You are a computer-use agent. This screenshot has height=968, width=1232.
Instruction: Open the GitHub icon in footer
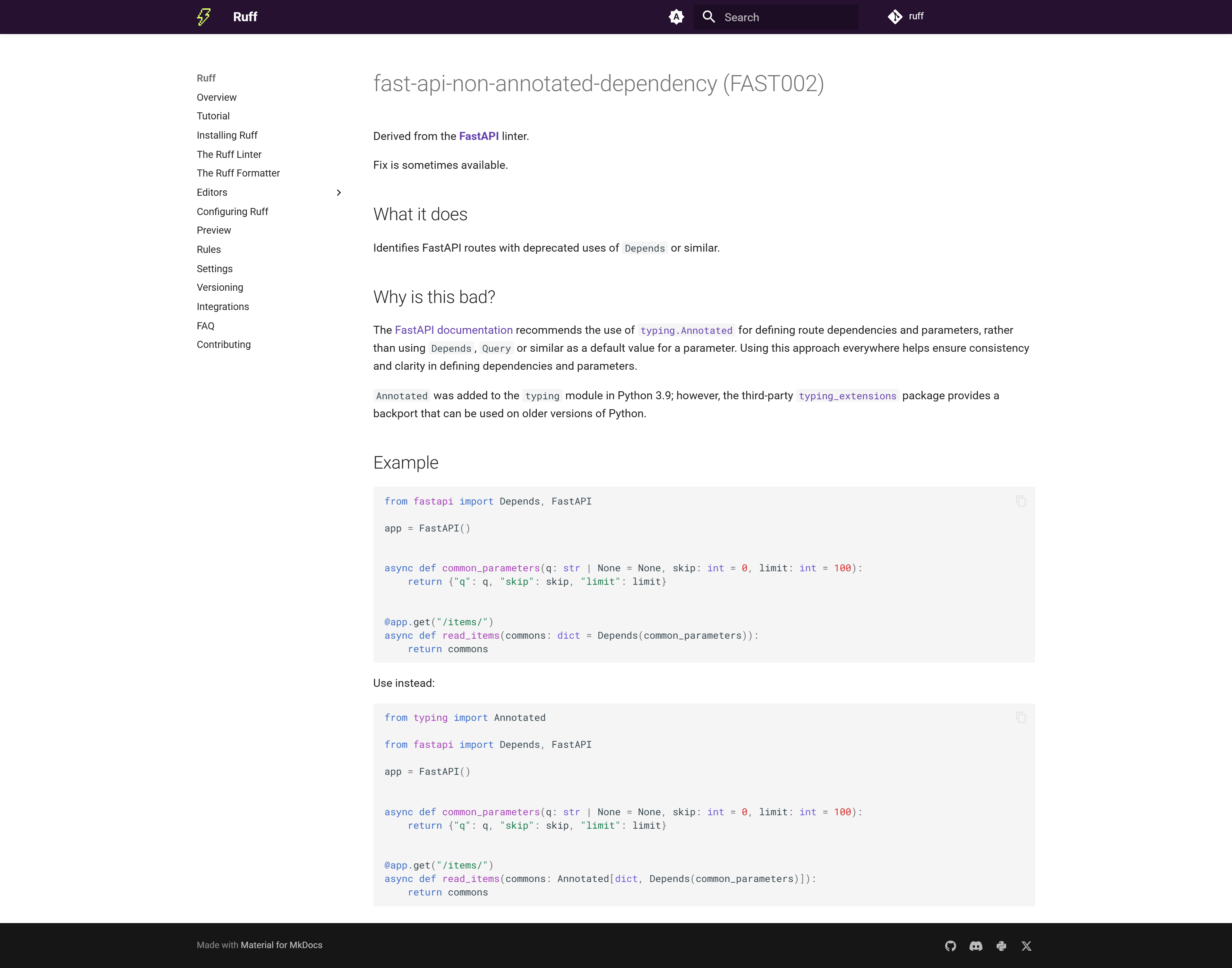coord(951,946)
